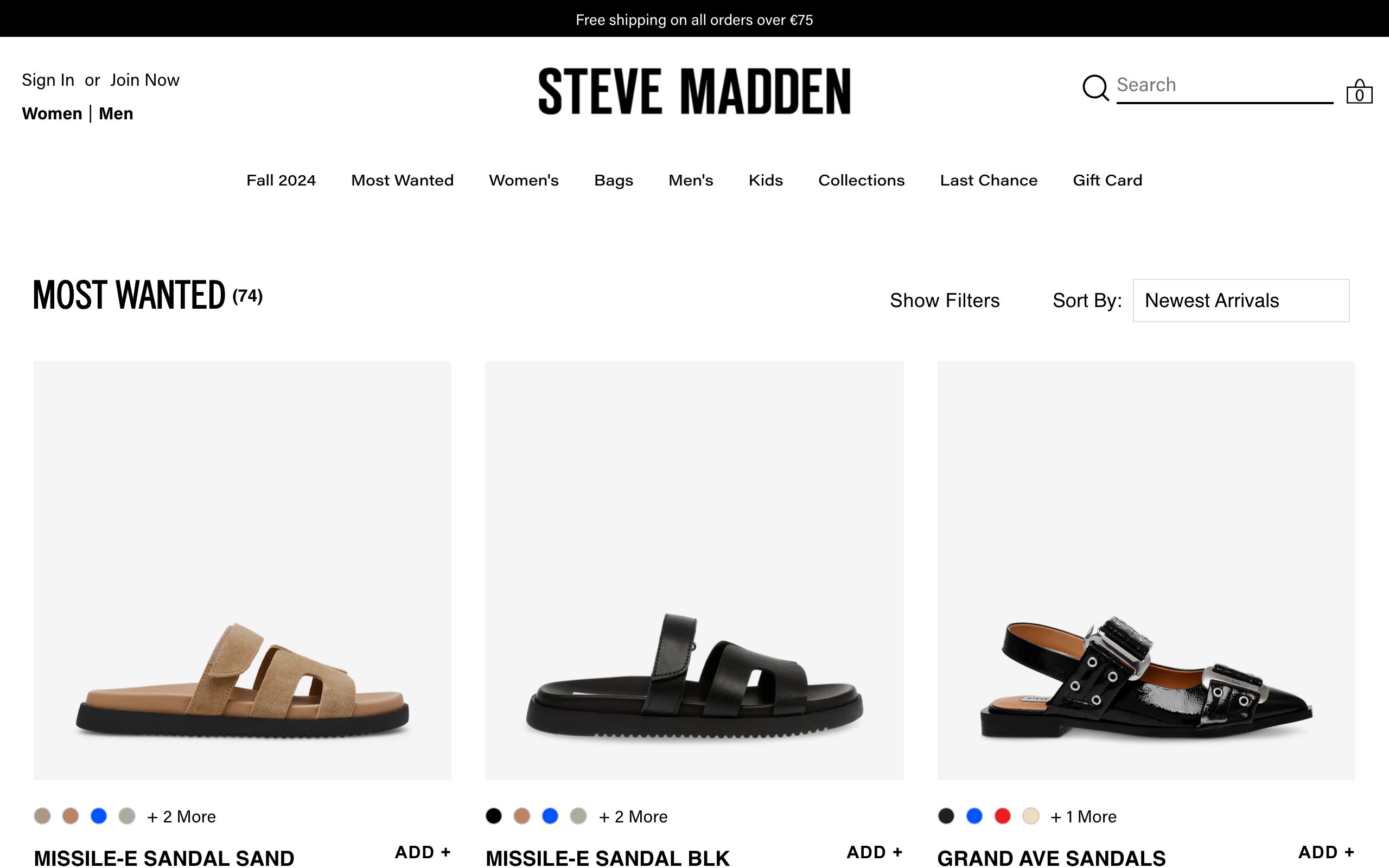
Task: Select the blue swatch for Missile-E Sandal Sand
Action: 98,815
